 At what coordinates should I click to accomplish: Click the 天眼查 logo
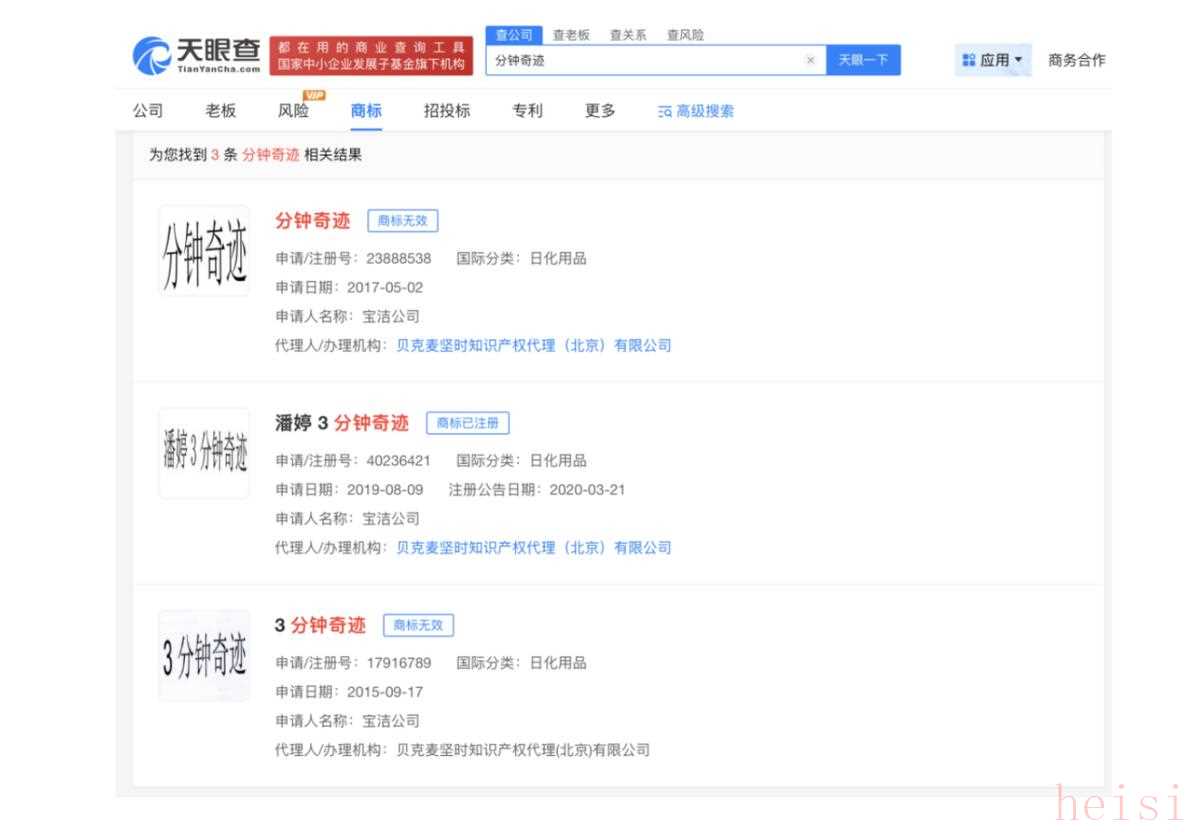(x=197, y=55)
